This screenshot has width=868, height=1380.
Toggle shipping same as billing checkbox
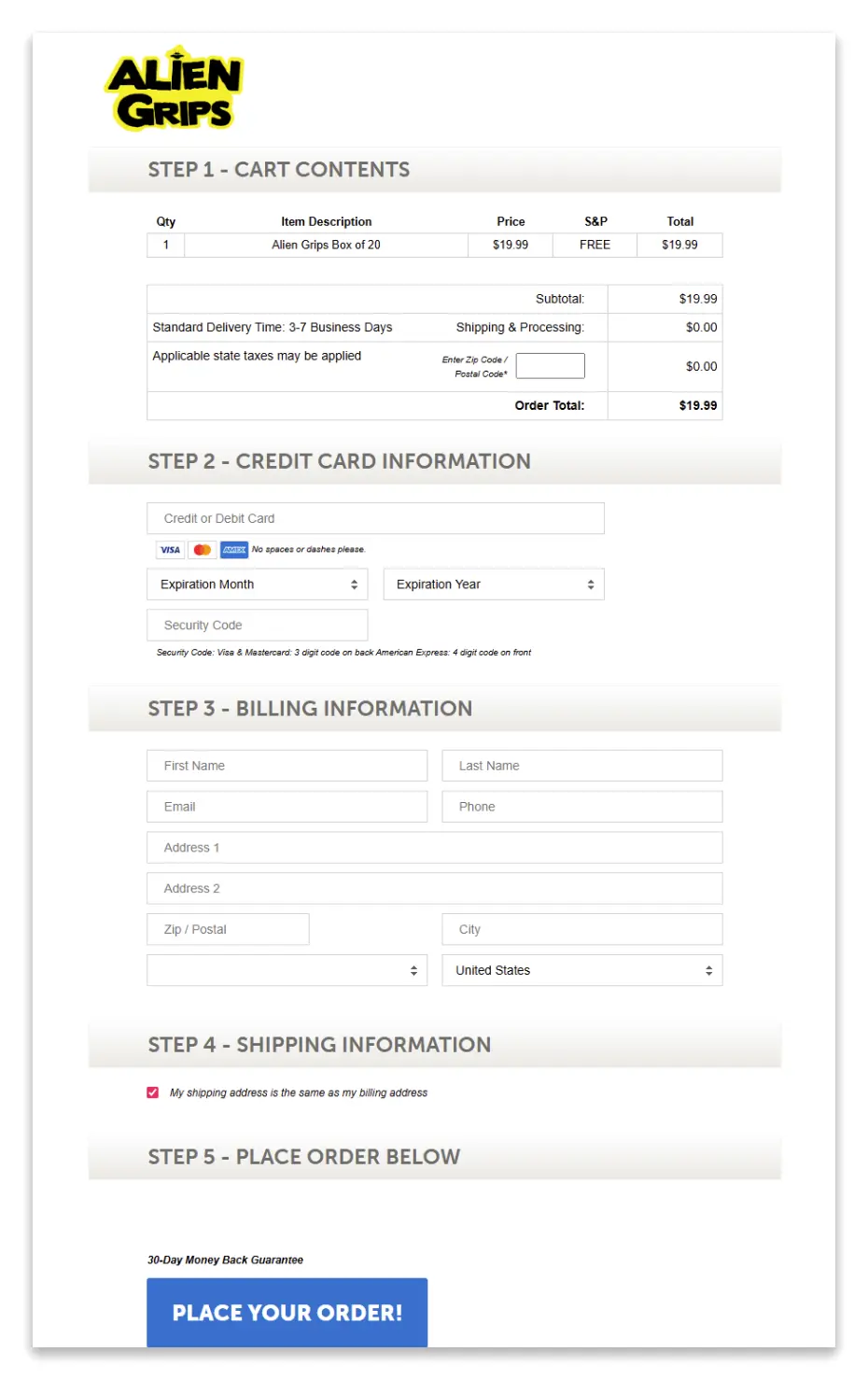(151, 1091)
